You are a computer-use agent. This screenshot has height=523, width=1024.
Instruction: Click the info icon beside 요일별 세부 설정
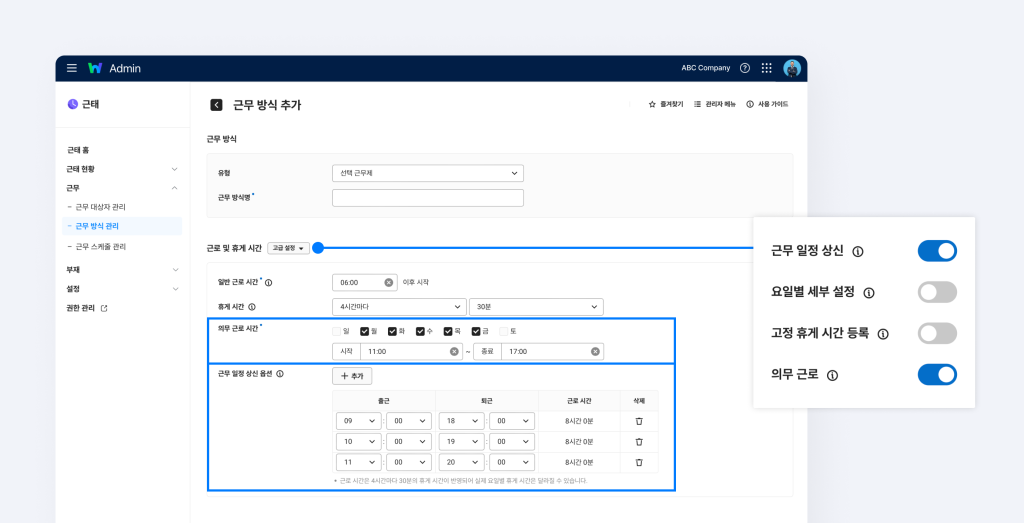click(869, 293)
